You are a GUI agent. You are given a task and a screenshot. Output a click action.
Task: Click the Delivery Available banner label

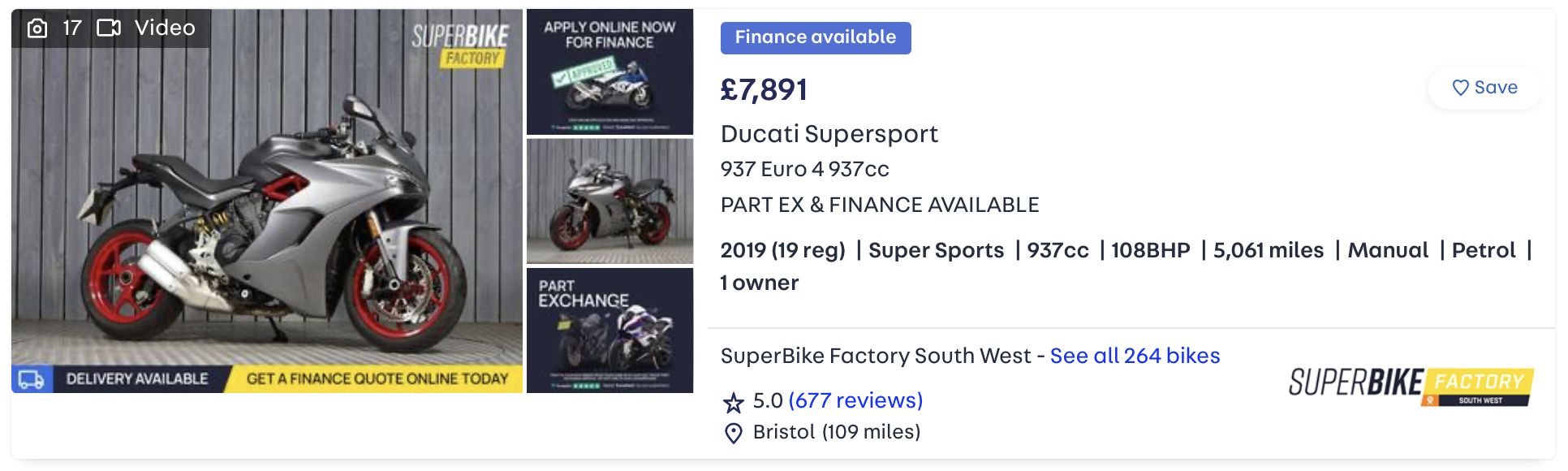137,379
